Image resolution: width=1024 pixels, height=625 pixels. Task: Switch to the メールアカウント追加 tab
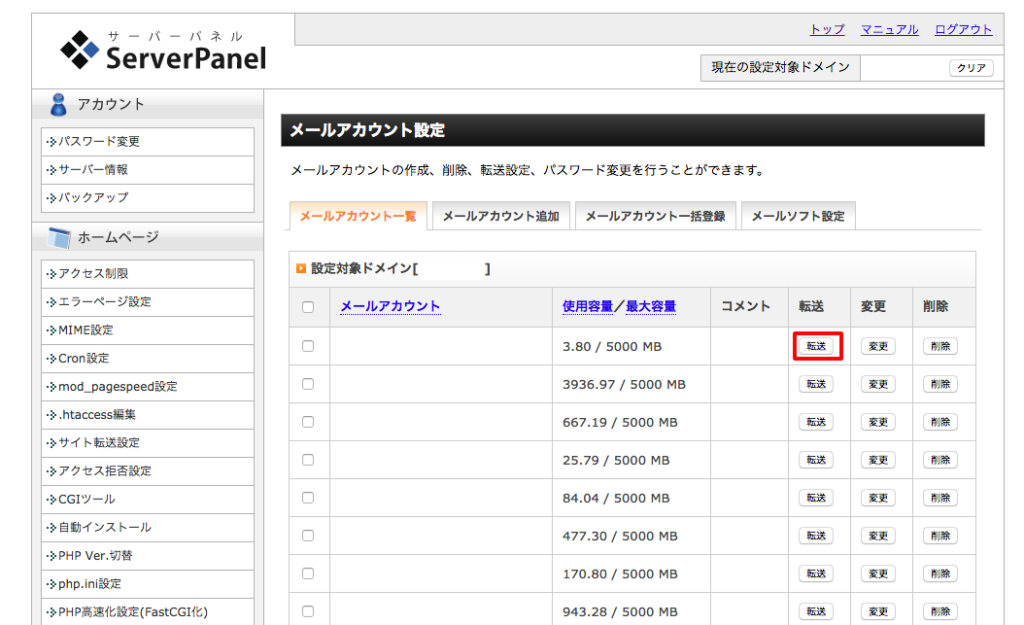point(501,215)
